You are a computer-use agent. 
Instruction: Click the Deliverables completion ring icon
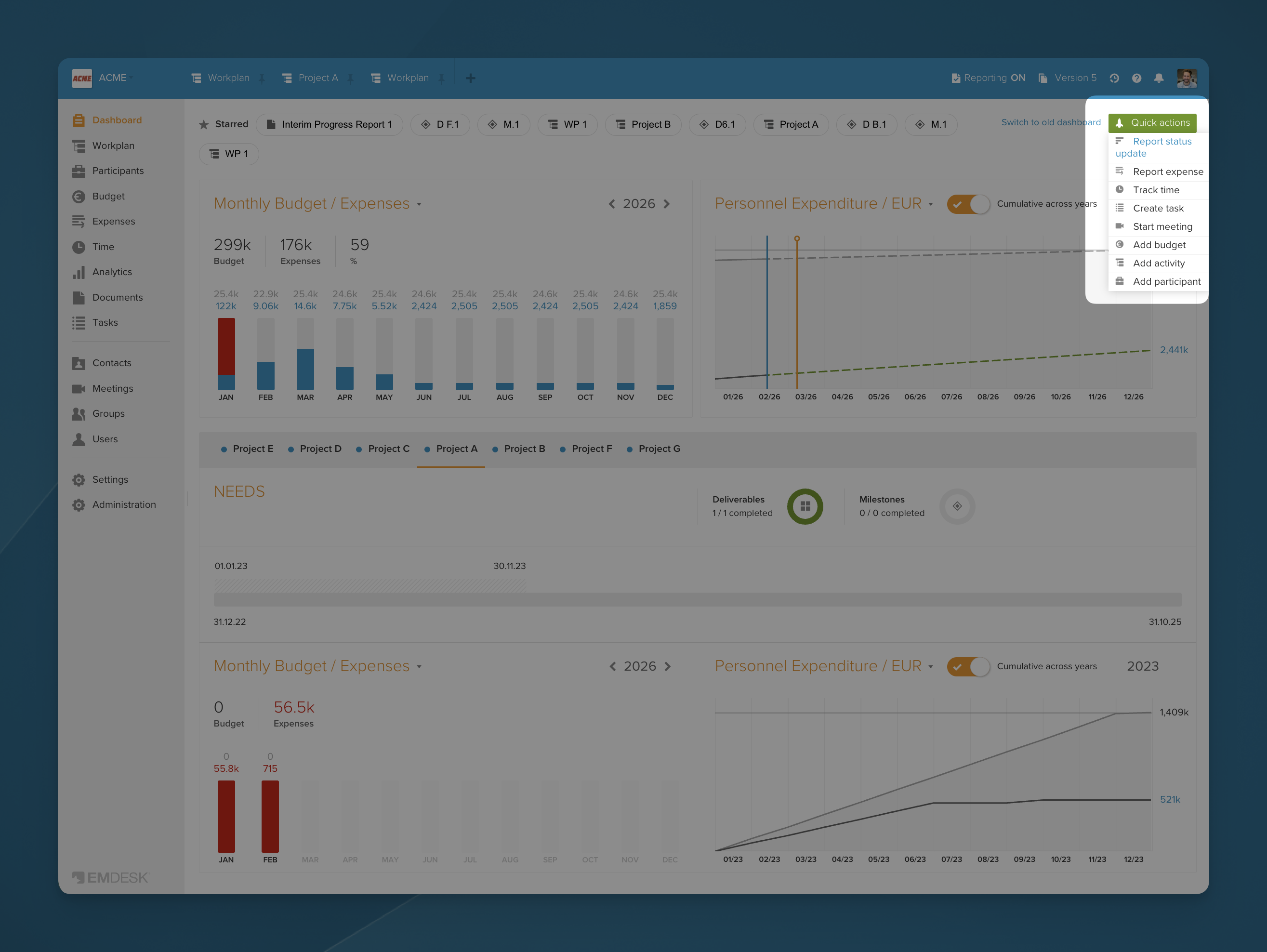pos(805,506)
